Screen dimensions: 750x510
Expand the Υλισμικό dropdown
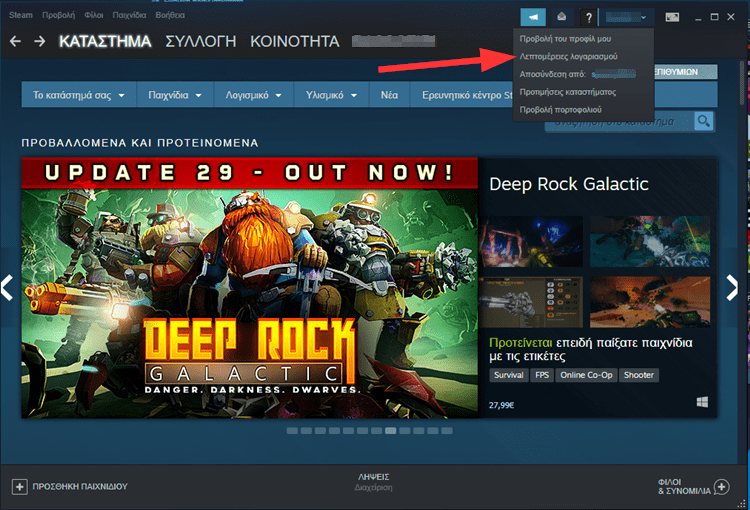[x=331, y=95]
